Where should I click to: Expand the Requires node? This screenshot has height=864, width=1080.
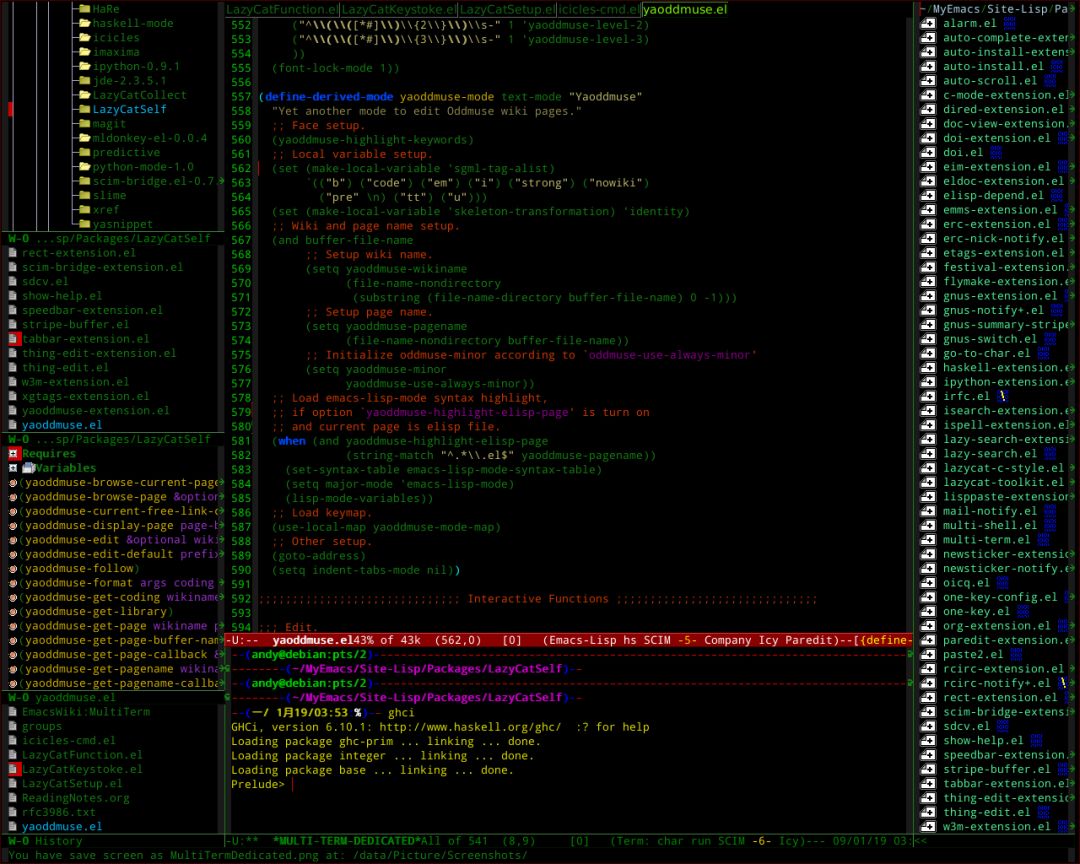tap(14, 454)
